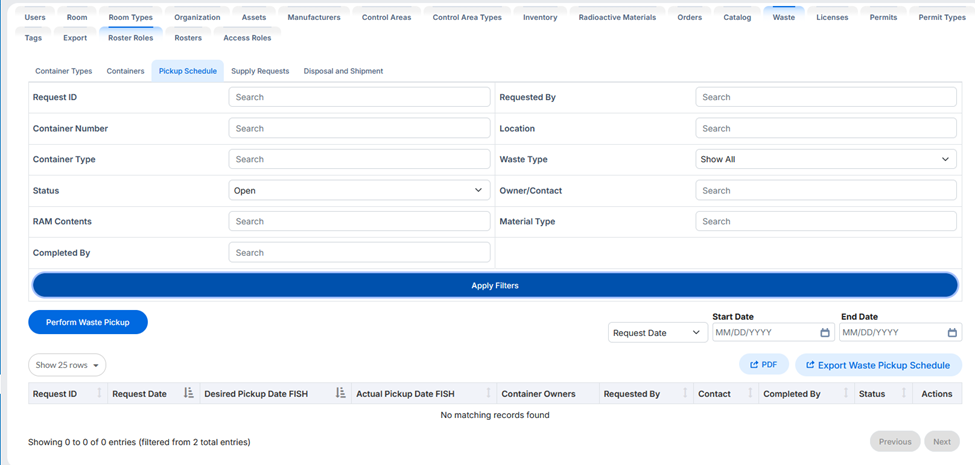
Task: Click Export Waste Pickup Schedule button
Action: 878,365
